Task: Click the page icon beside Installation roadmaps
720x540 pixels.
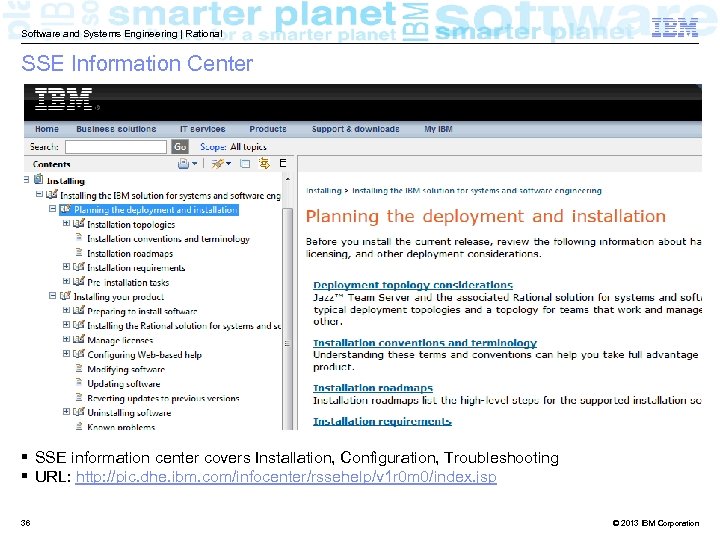Action: 79,253
